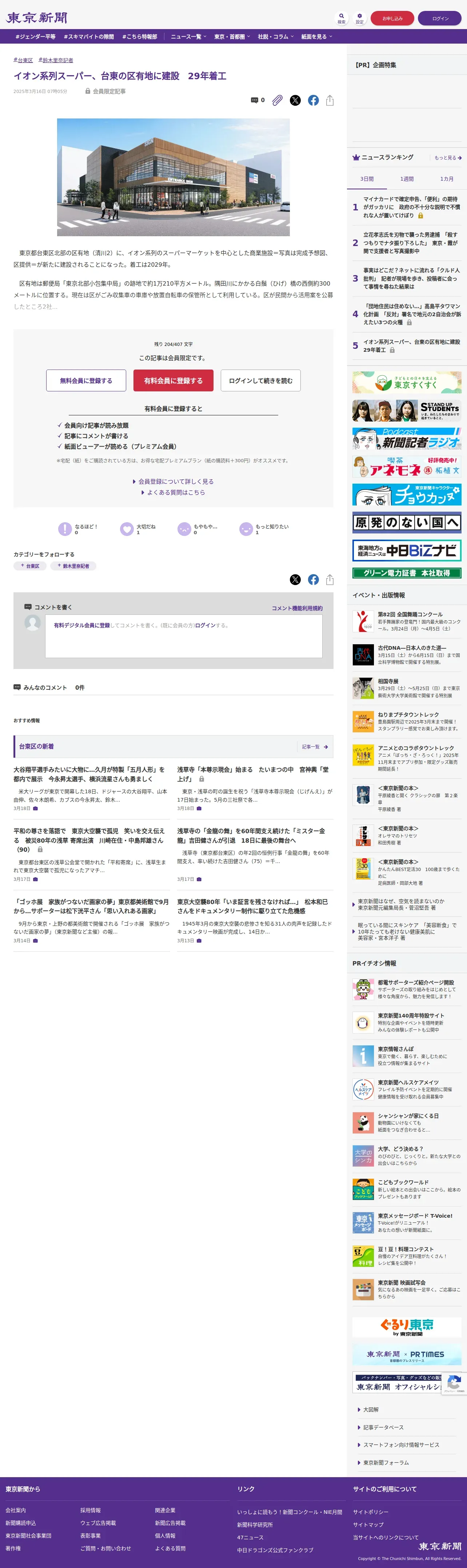React with the 大切だね heart icon
This screenshot has height=1568, width=467.
coord(127,529)
